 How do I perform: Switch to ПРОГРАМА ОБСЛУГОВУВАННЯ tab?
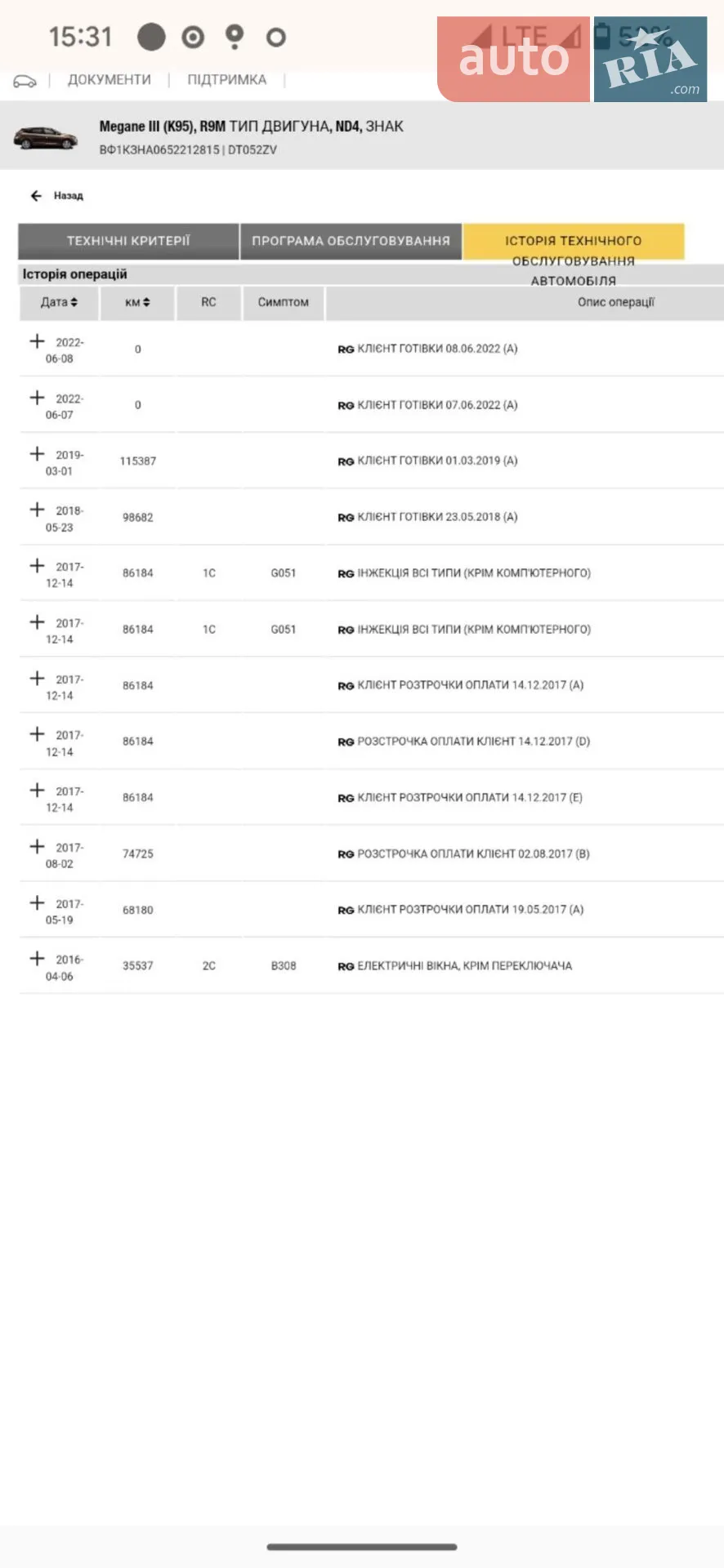(351, 241)
